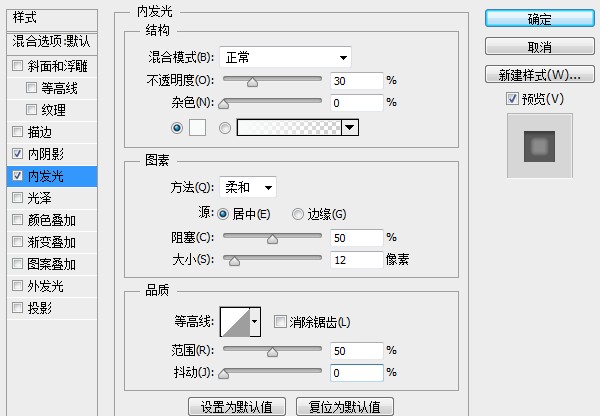The width and height of the screenshot is (600, 416).
Task: Click the 杂色 value field
Action: point(357,103)
